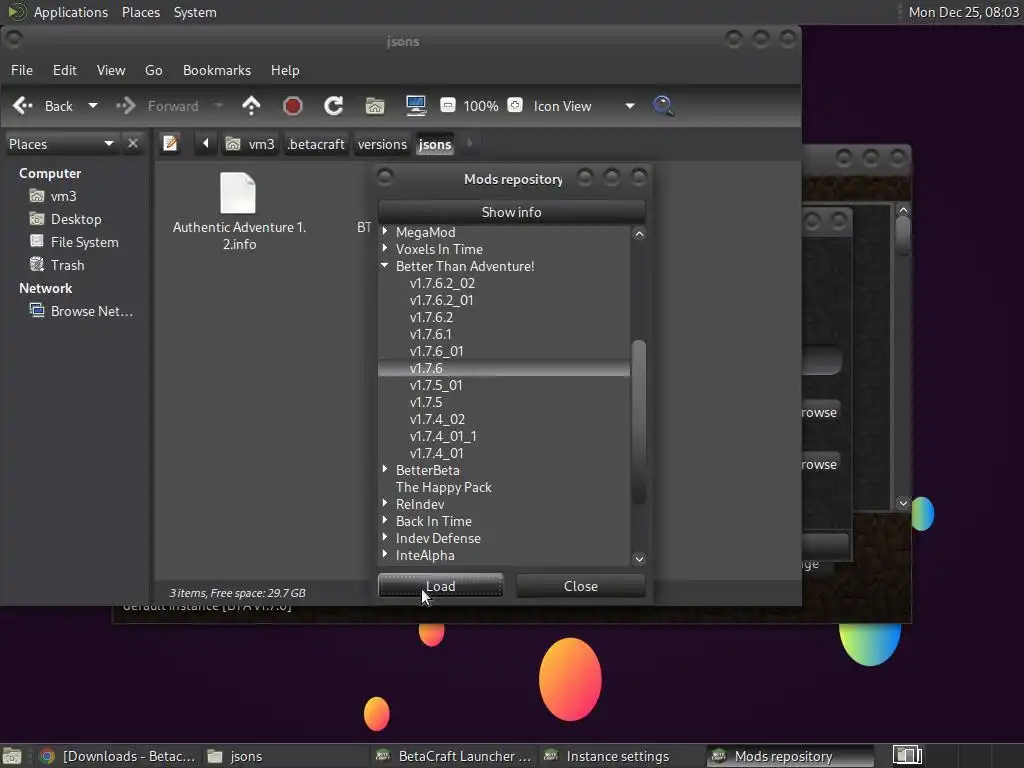Open the Computer toolbar icon
This screenshot has width=1024, height=768.
coord(416,106)
